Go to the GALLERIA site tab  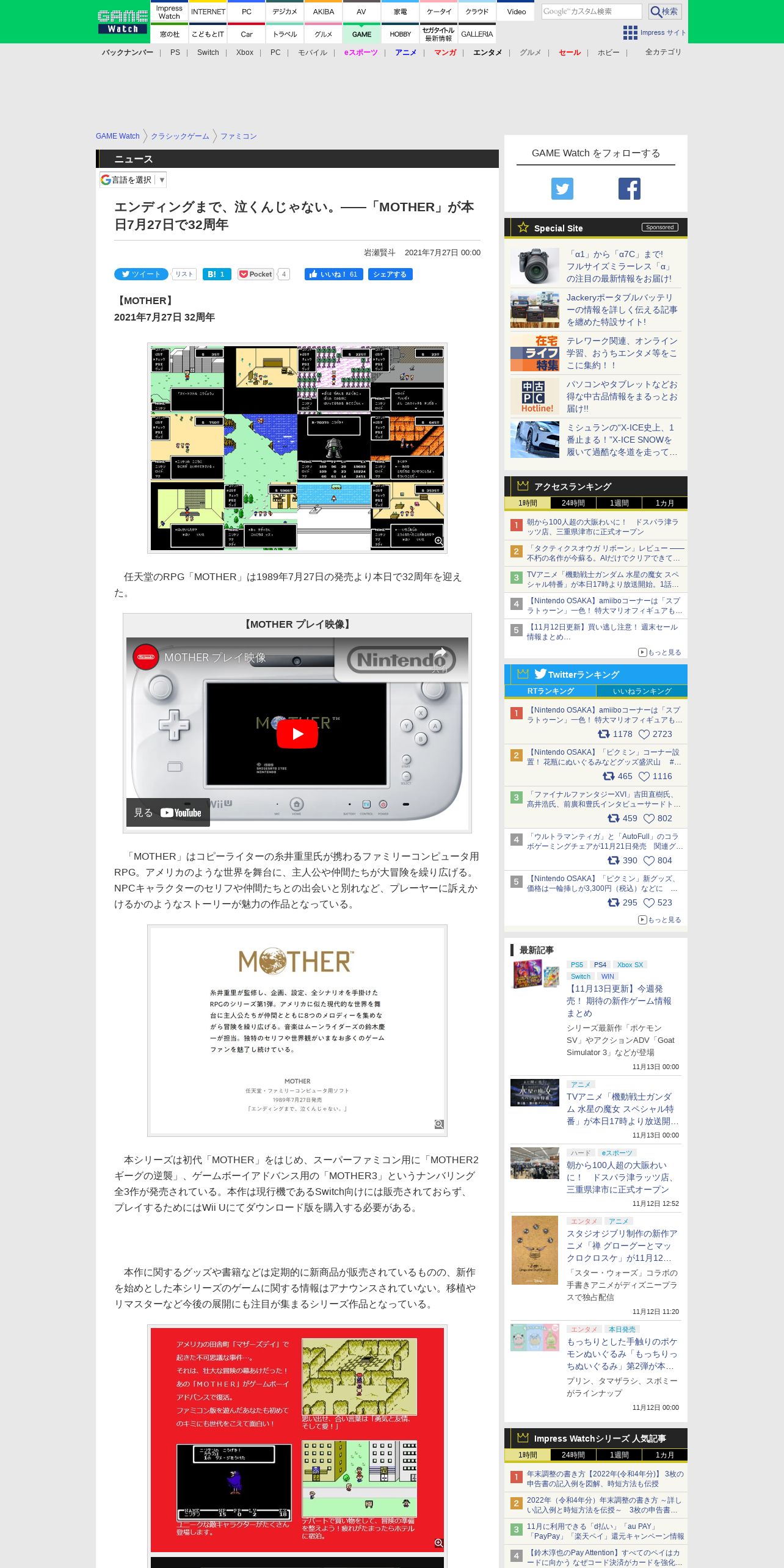tap(477, 34)
